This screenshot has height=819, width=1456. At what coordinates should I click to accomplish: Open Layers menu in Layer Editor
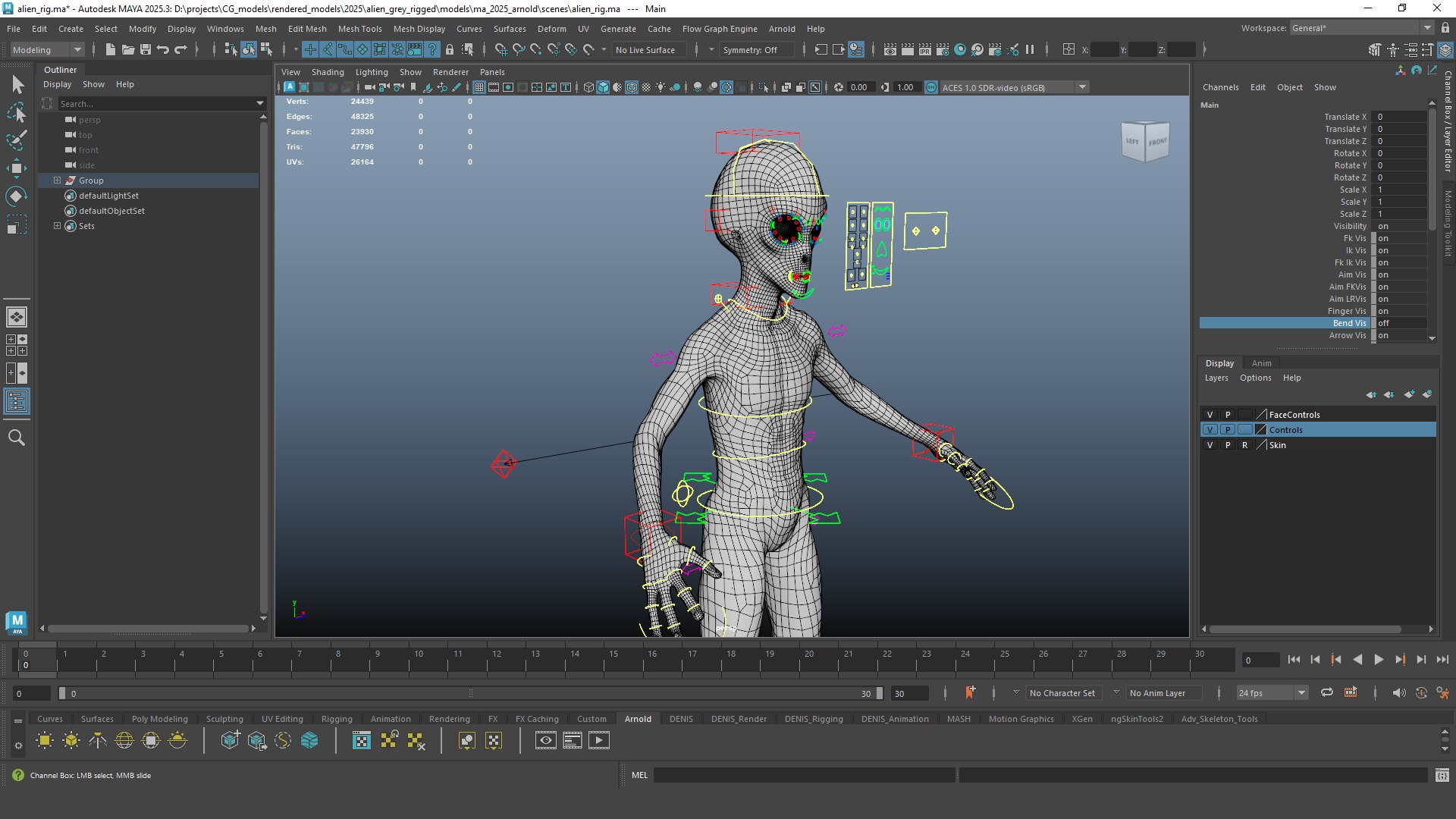pos(1216,378)
